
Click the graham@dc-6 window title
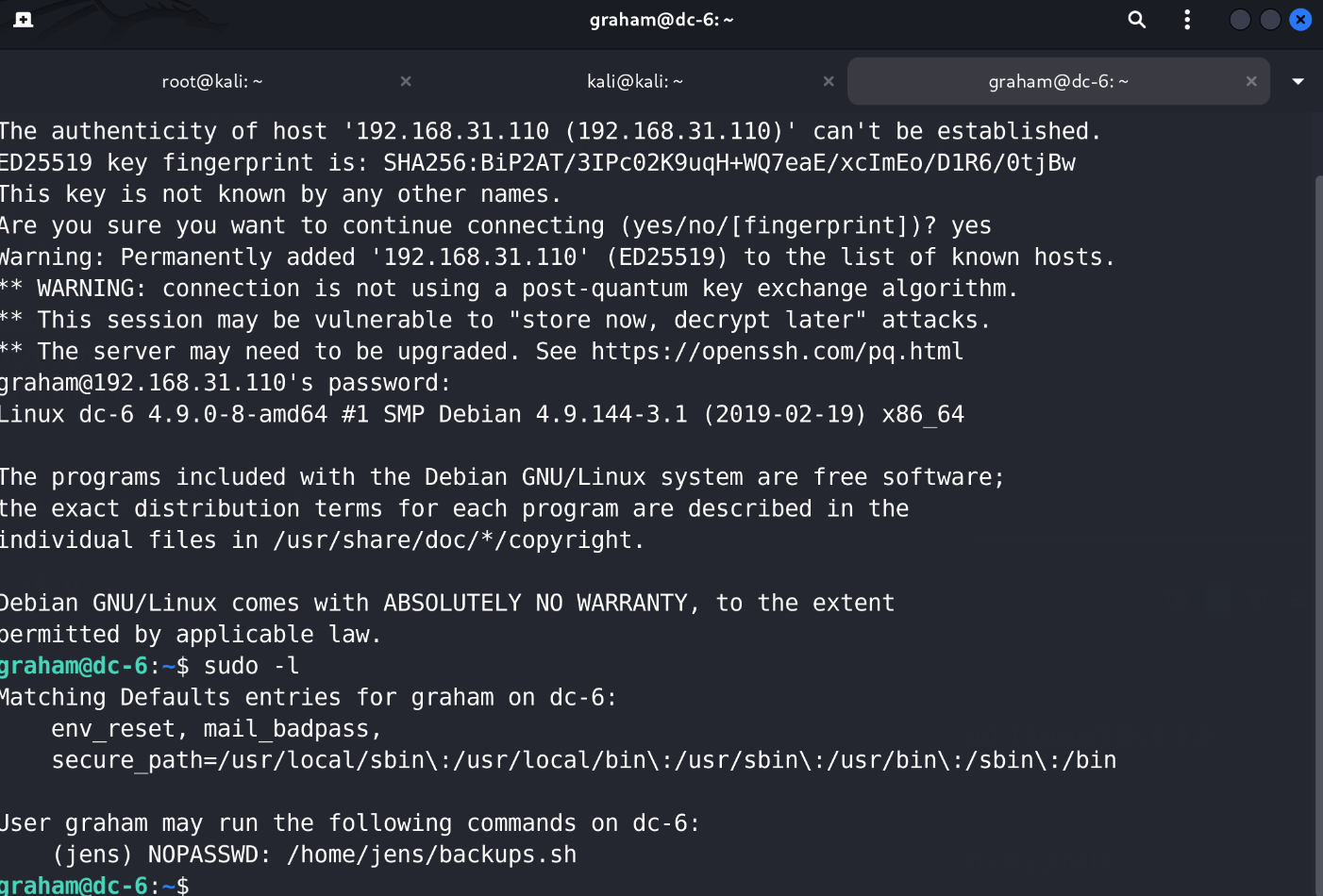tap(661, 20)
